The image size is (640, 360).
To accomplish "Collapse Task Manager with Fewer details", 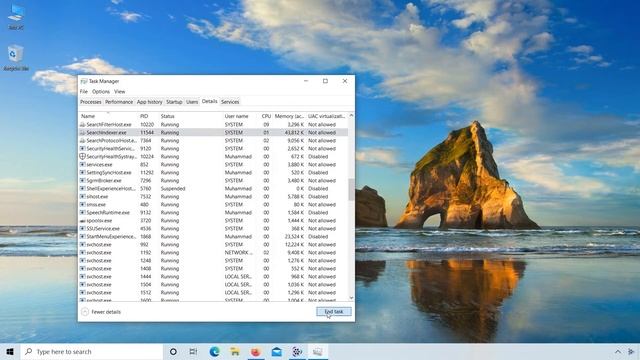I will point(101,312).
